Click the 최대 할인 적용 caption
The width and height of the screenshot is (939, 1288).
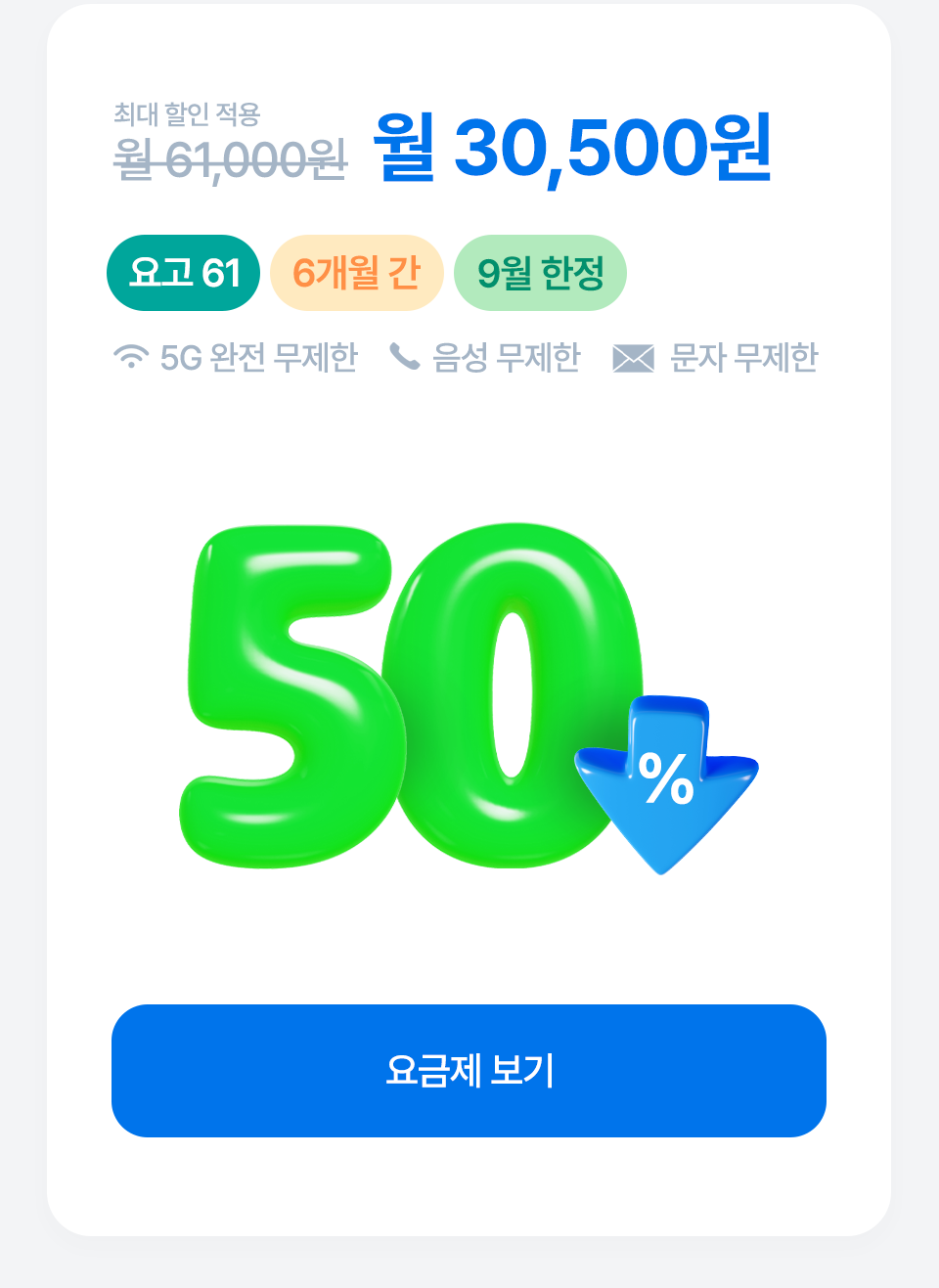coord(187,114)
